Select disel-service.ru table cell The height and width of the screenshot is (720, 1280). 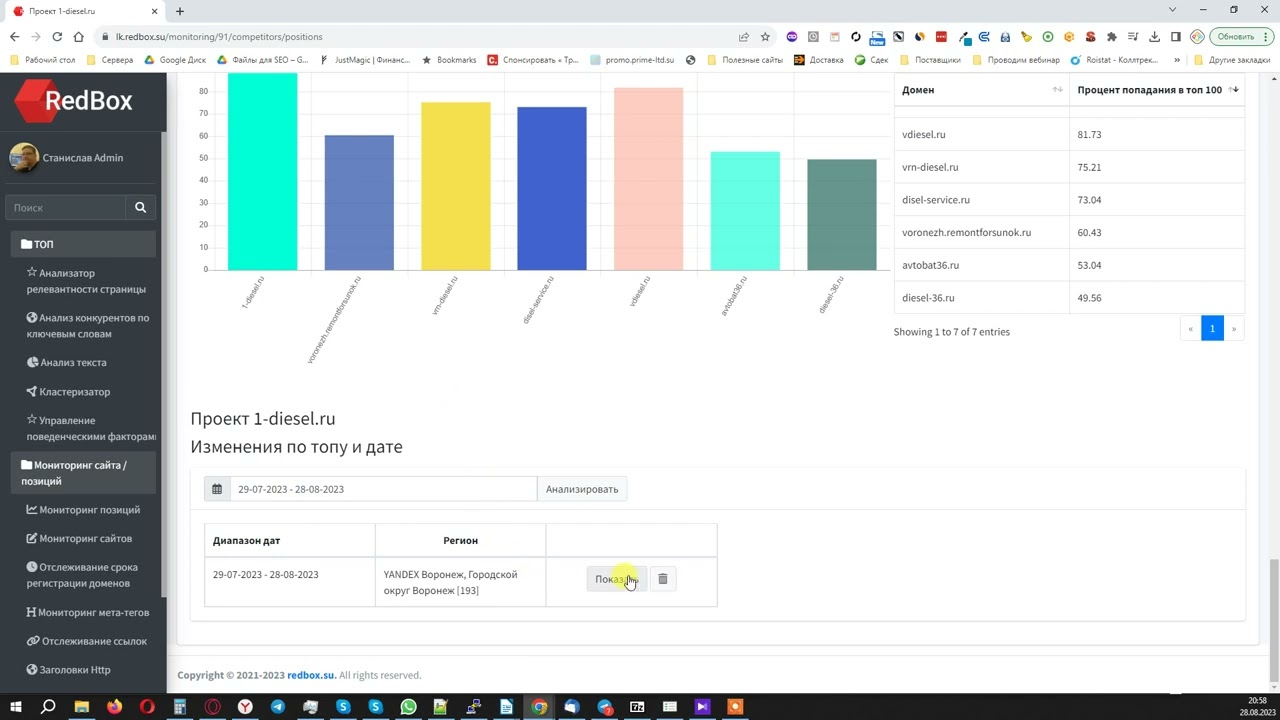tap(981, 200)
